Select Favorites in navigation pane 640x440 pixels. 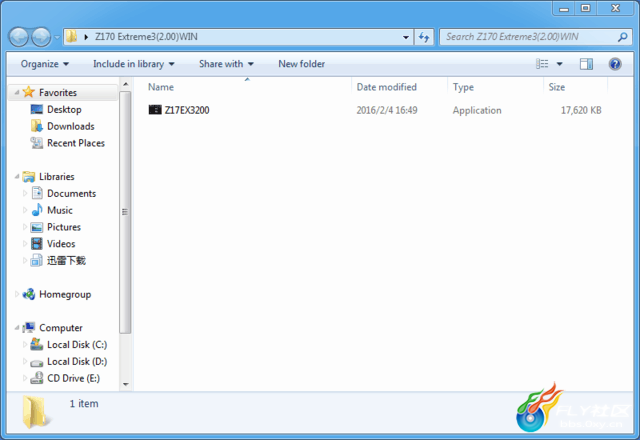(x=58, y=93)
